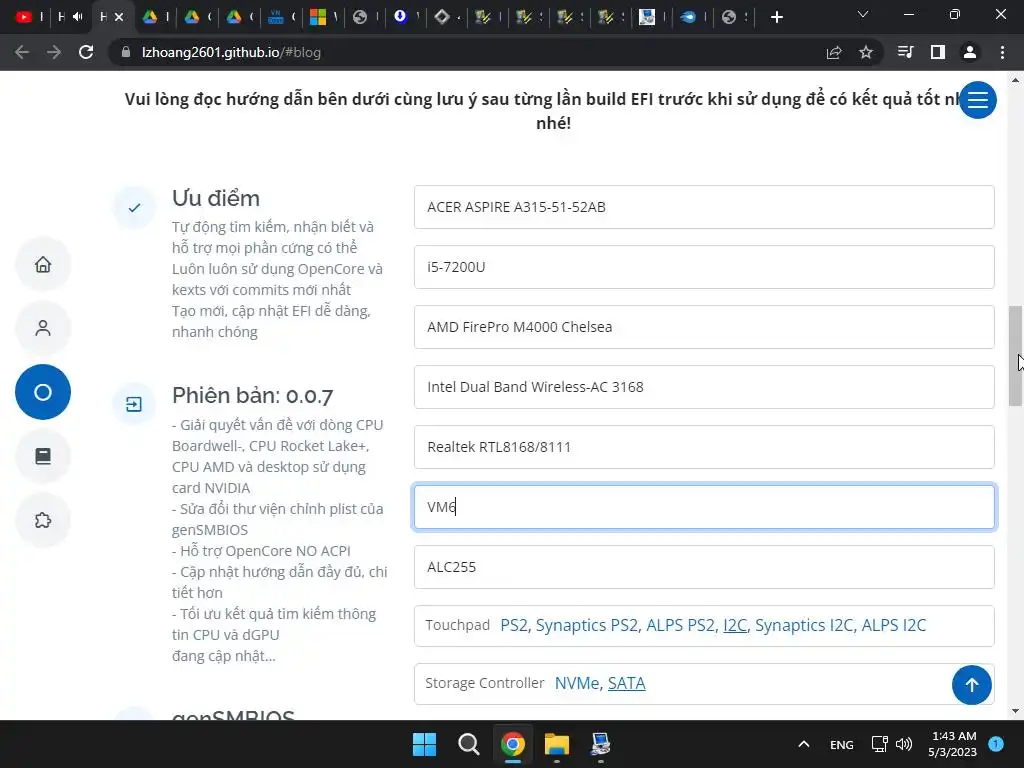The height and width of the screenshot is (768, 1024).
Task: Toggle the browser side panel
Action: [x=938, y=52]
